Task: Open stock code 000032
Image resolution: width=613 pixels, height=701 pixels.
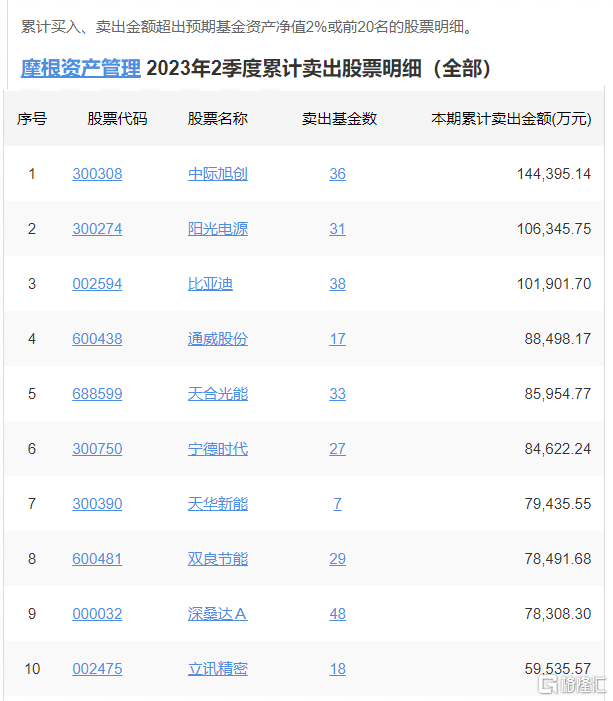Action: pos(97,614)
